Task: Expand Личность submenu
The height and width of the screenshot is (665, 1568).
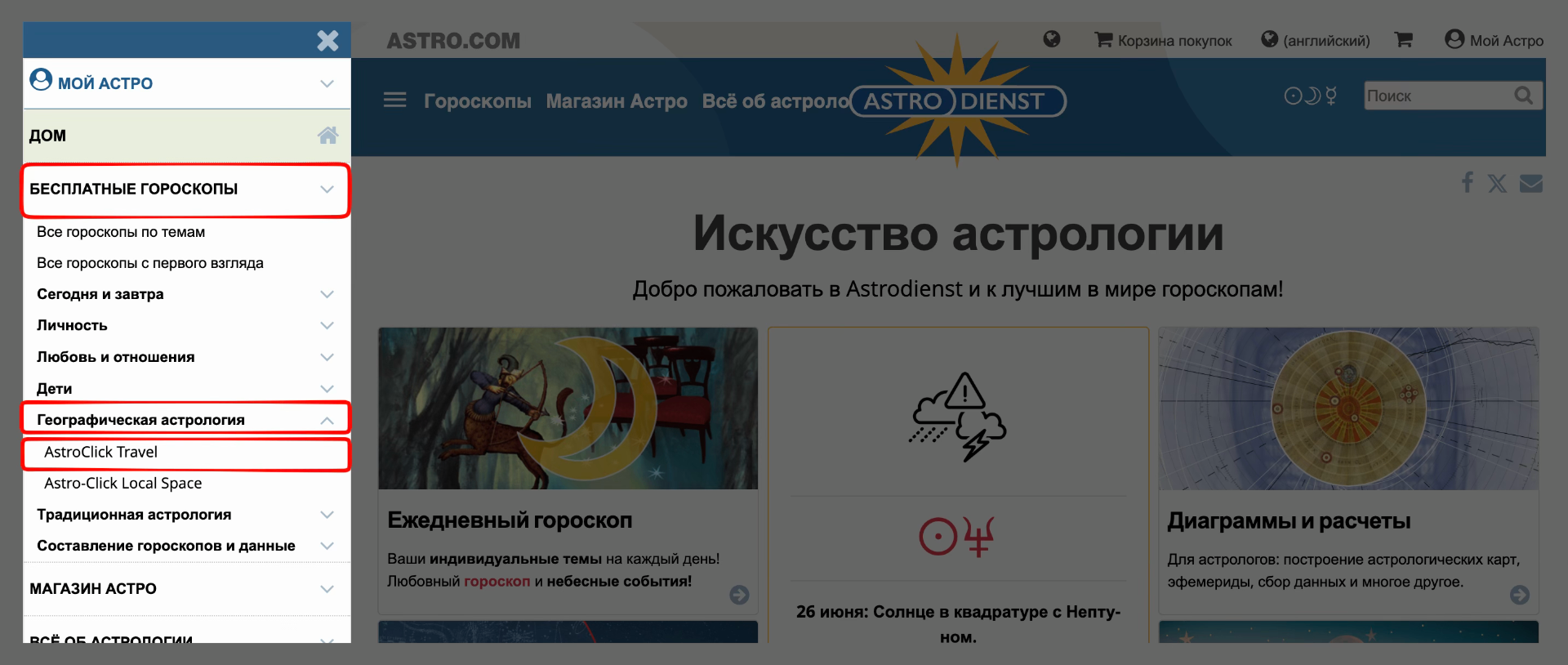Action: (327, 325)
